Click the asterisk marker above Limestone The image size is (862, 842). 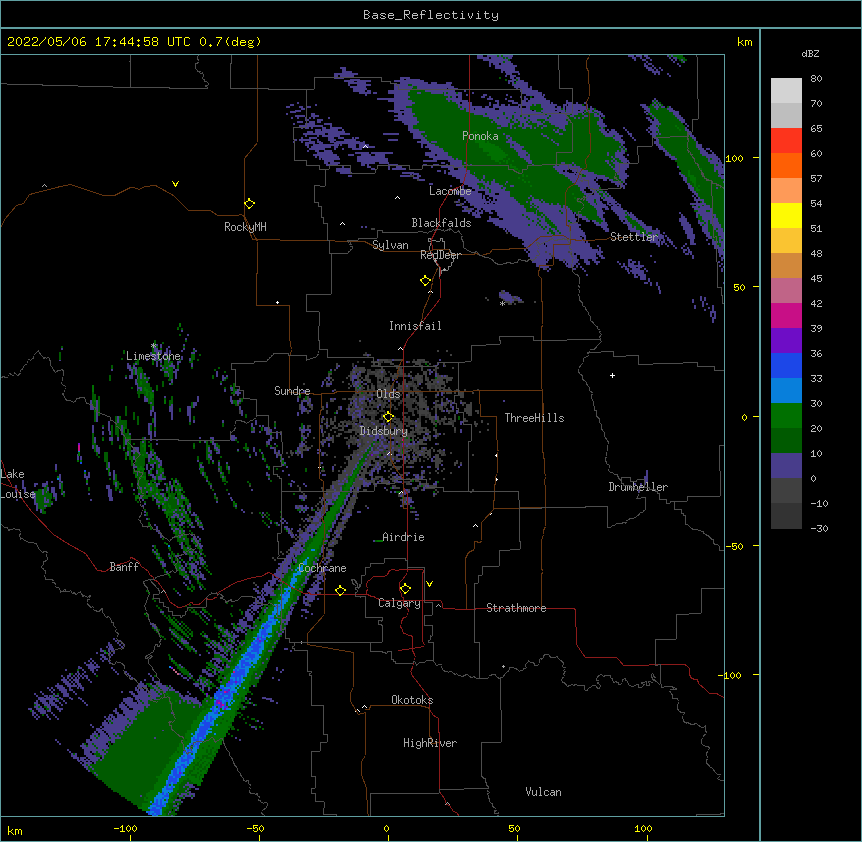click(154, 346)
